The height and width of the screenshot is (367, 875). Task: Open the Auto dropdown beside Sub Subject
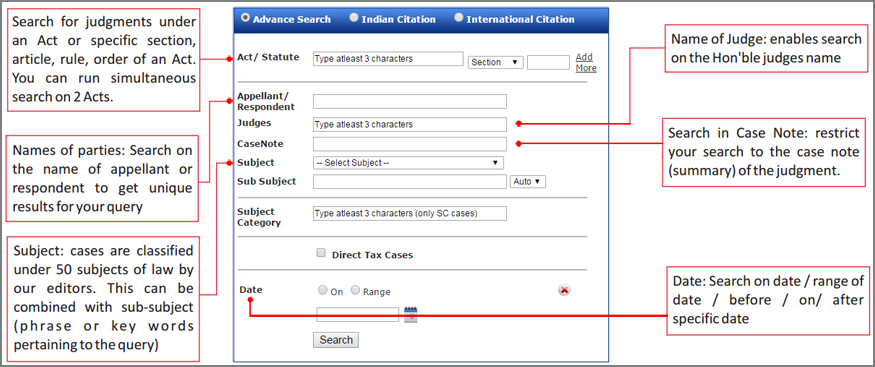point(527,181)
